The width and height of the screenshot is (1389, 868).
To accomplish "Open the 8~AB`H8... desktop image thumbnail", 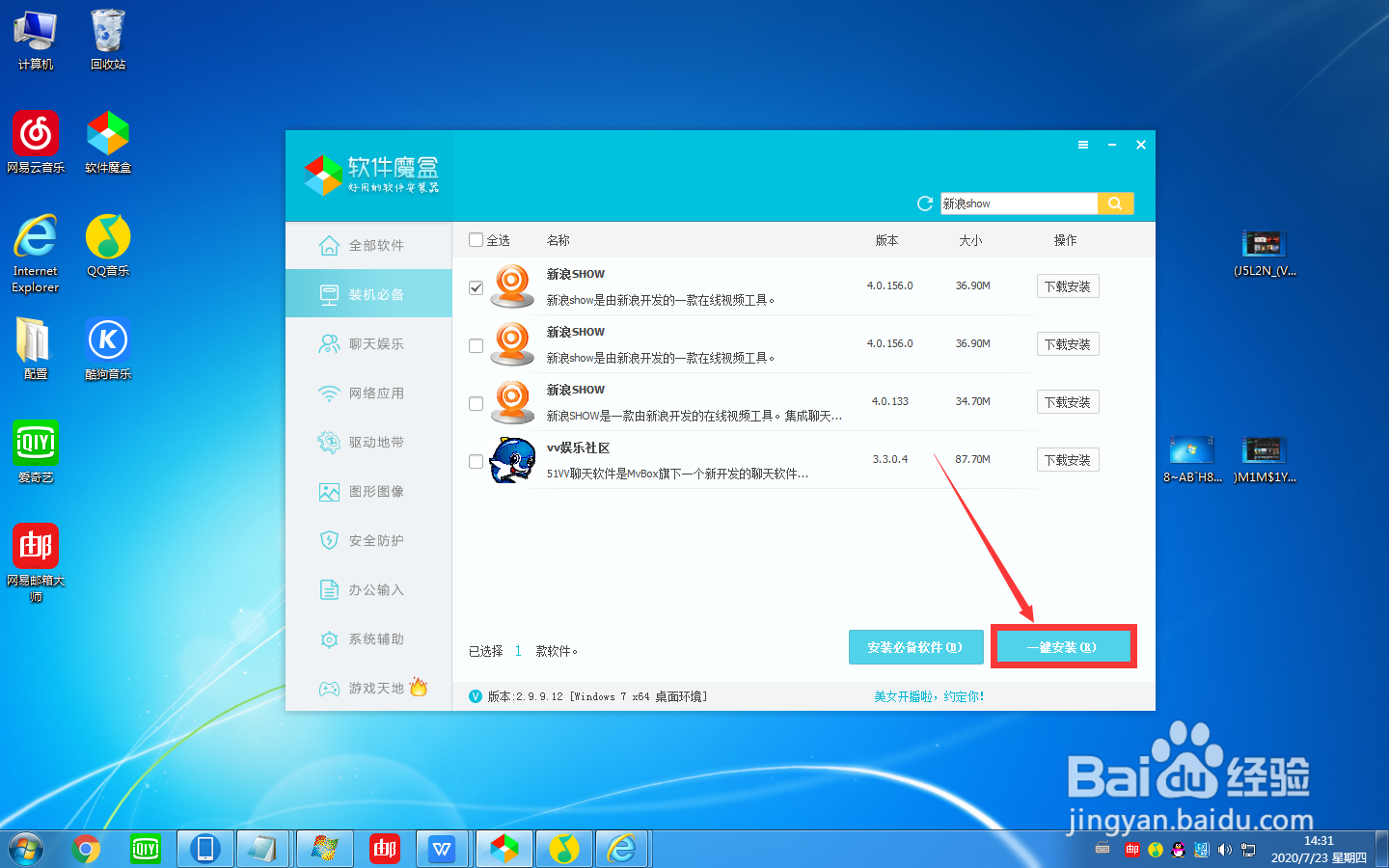I will pos(1192,459).
